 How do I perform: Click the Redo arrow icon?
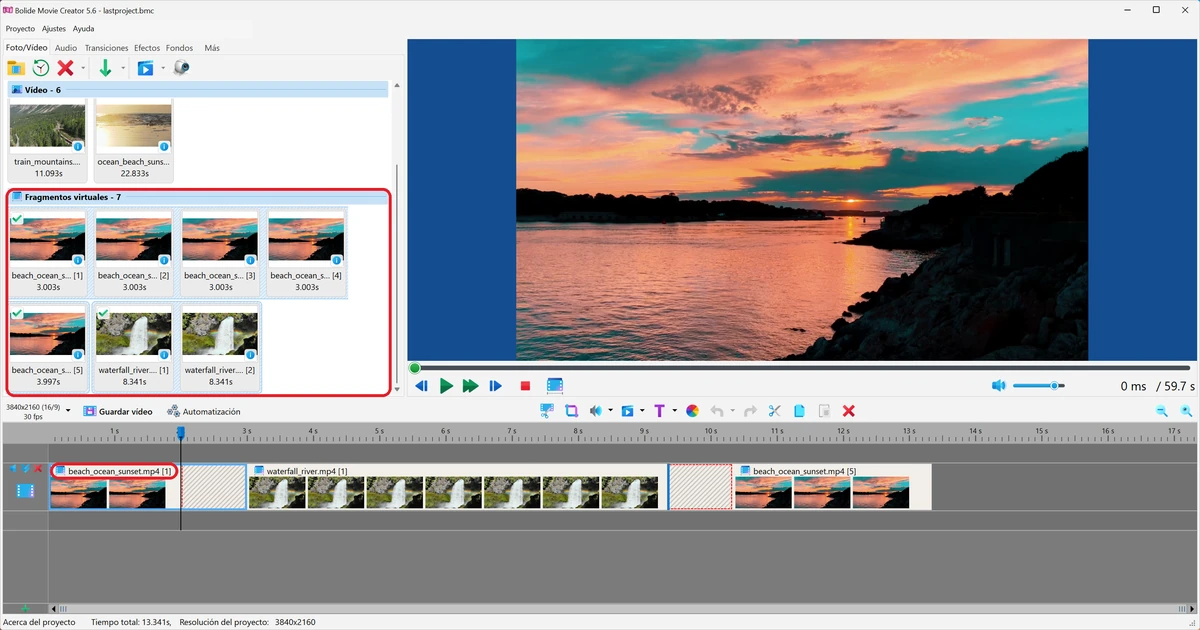tap(750, 411)
